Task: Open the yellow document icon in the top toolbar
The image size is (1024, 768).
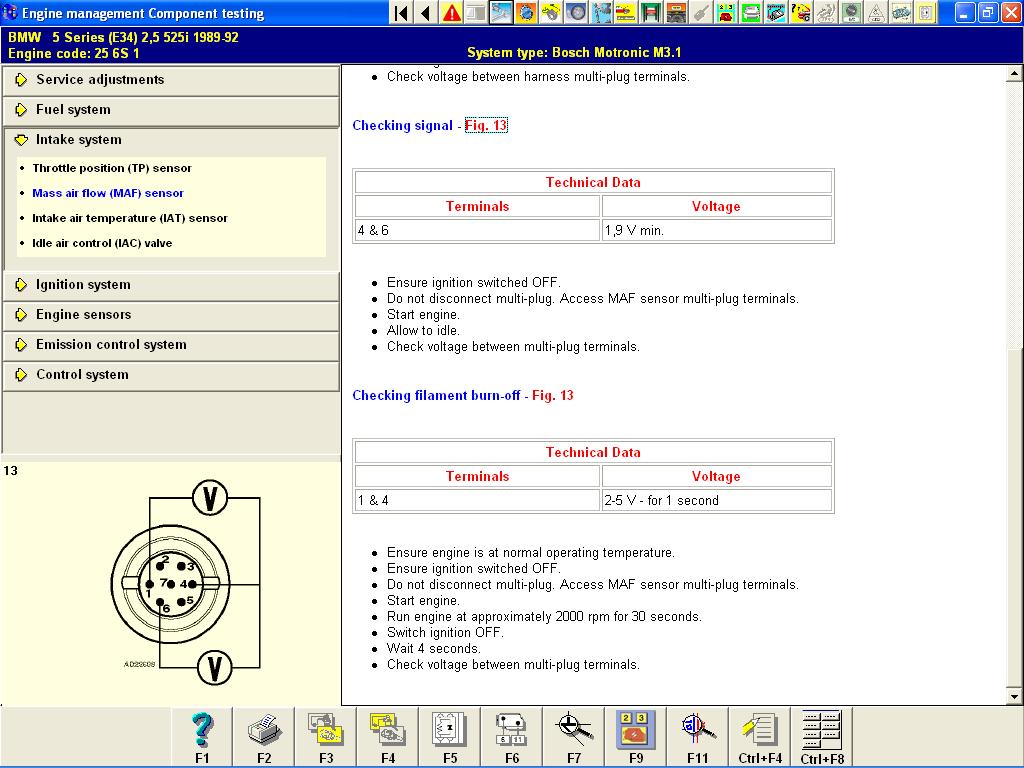Action: pyautogui.click(x=925, y=12)
